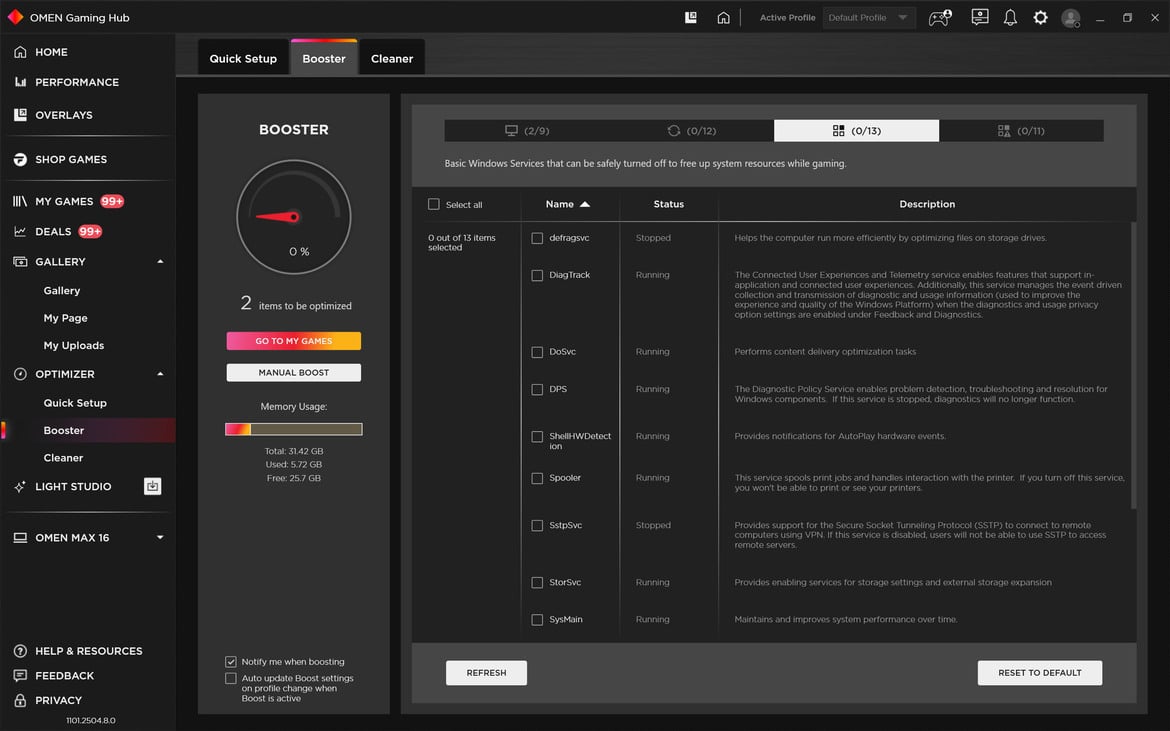The width and height of the screenshot is (1170, 731).
Task: Open the My Games library icon
Action: click(x=20, y=201)
